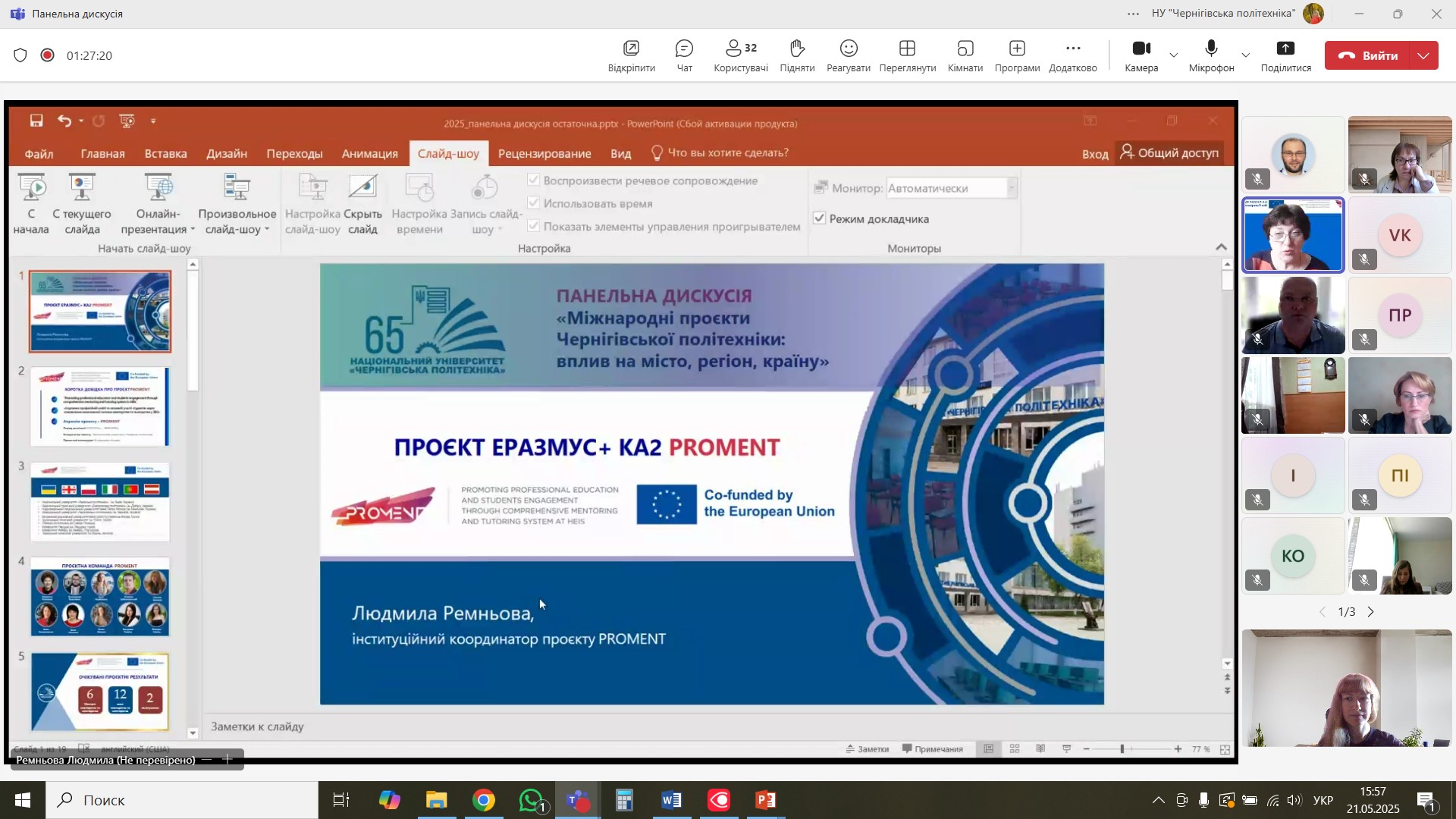This screenshot has width=1456, height=819.
Task: Open Реагувати reactions menu
Action: click(848, 55)
